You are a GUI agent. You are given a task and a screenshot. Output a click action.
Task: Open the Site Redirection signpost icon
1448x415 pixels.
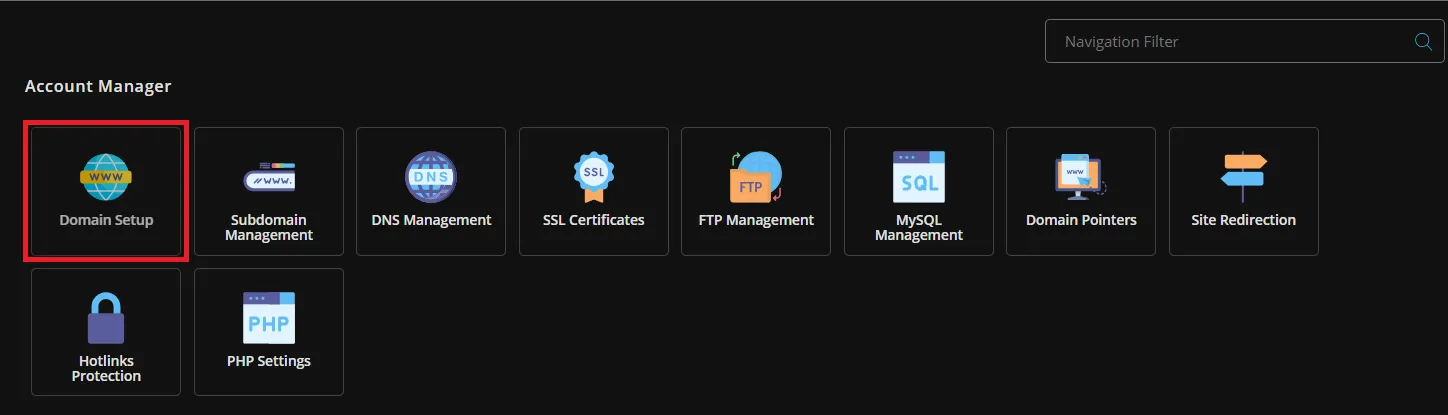click(1244, 178)
